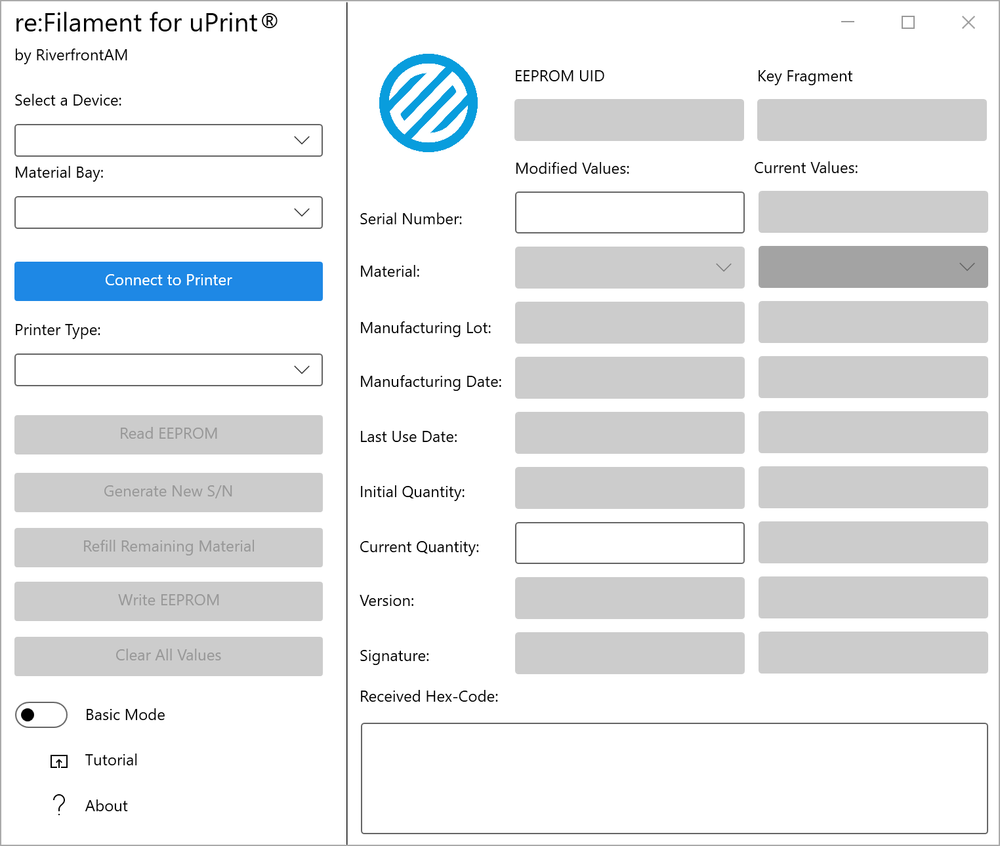Click inside the Received Hex-Code text box

(x=674, y=778)
